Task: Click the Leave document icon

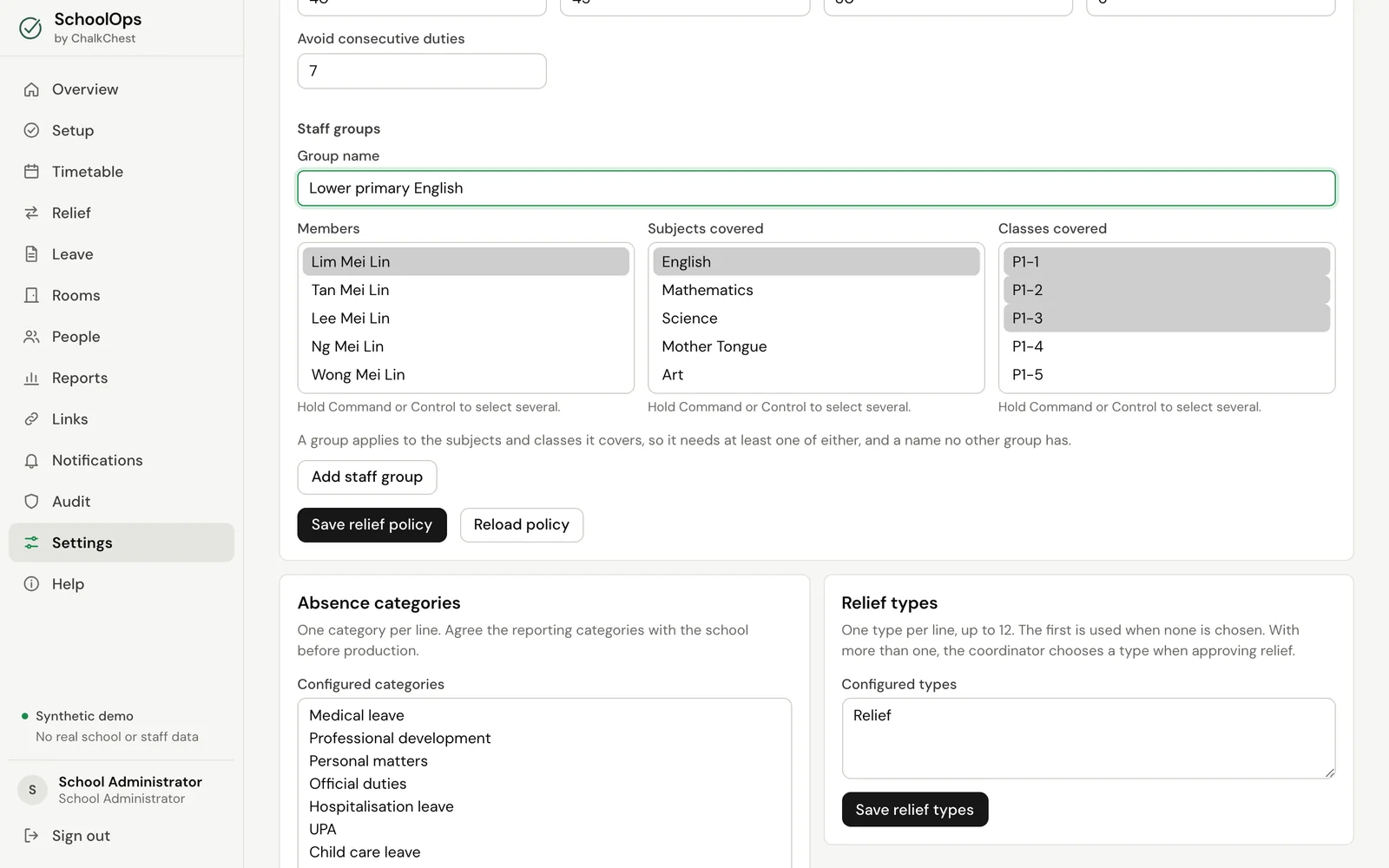Action: (x=31, y=254)
